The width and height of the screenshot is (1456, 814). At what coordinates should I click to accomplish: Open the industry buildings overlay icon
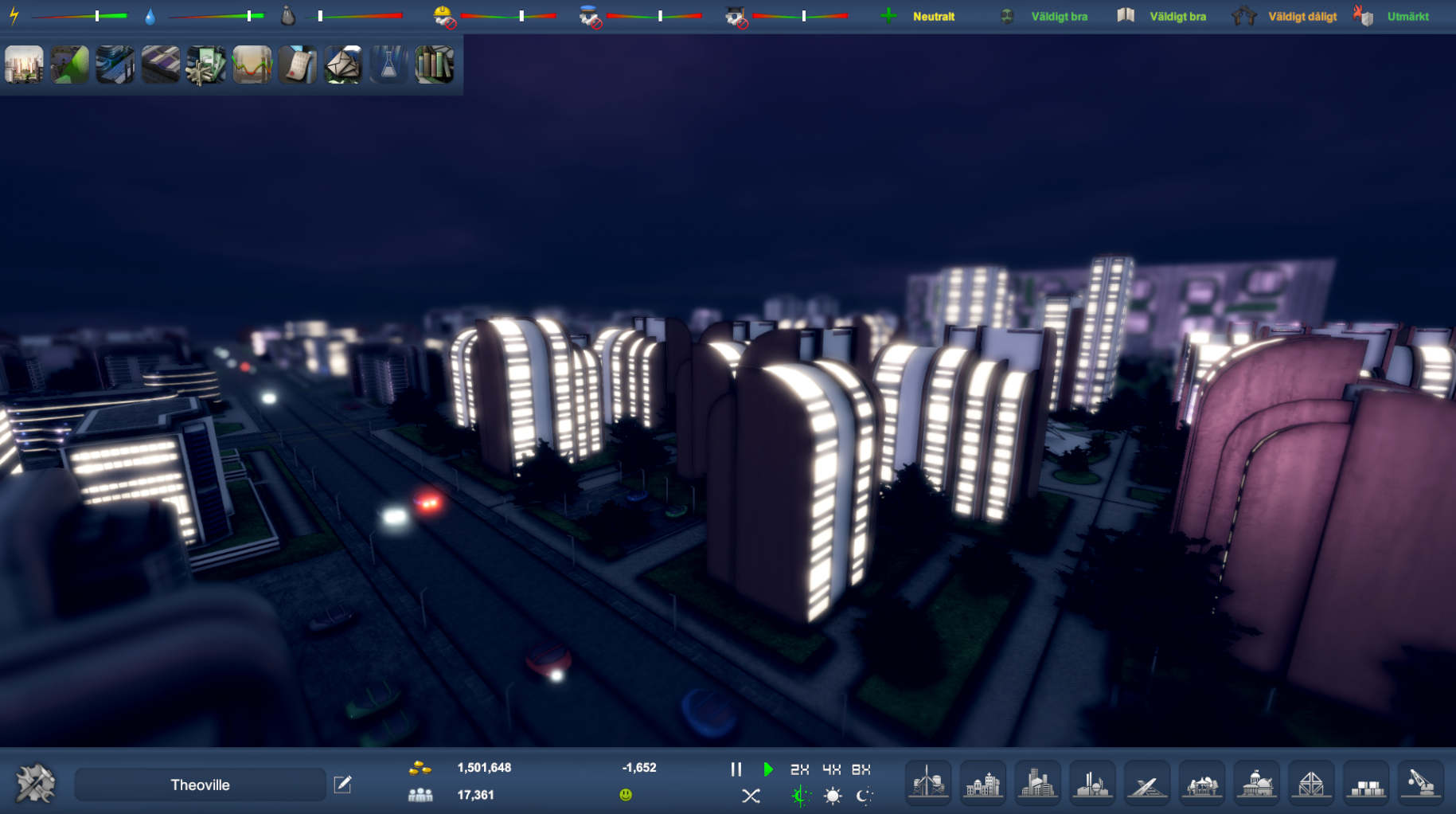click(x=115, y=65)
